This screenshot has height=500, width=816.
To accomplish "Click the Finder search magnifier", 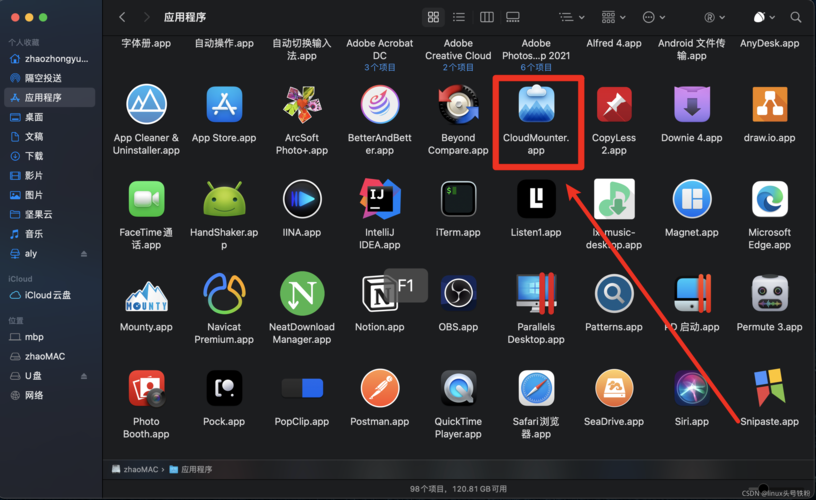I will coord(796,17).
